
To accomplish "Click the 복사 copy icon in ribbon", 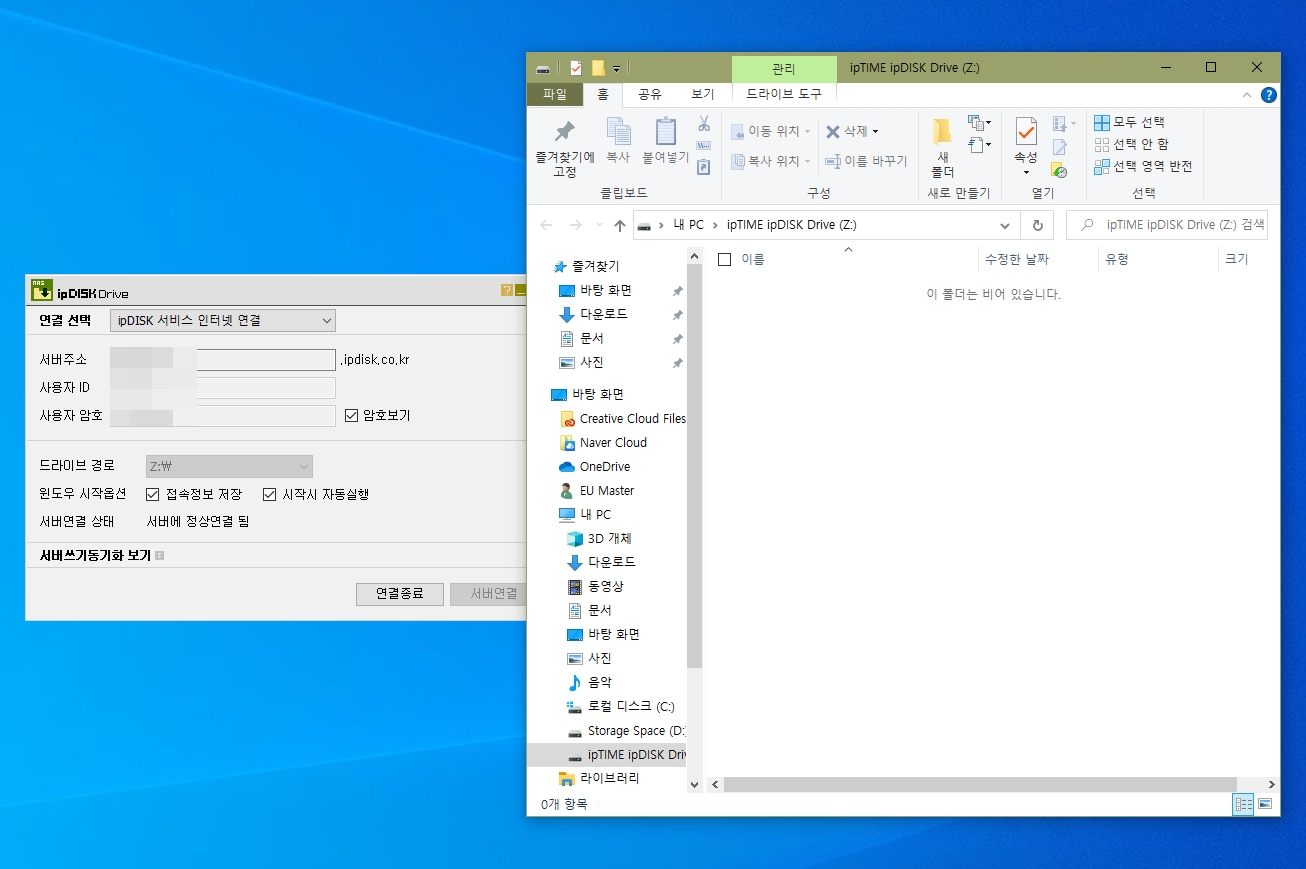I will pyautogui.click(x=619, y=131).
